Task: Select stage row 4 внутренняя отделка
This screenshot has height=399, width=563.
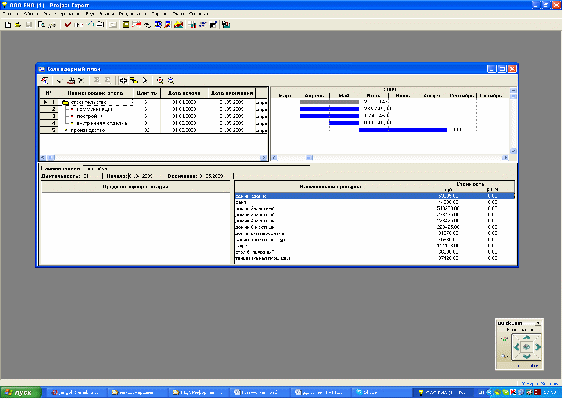Action: point(153,123)
